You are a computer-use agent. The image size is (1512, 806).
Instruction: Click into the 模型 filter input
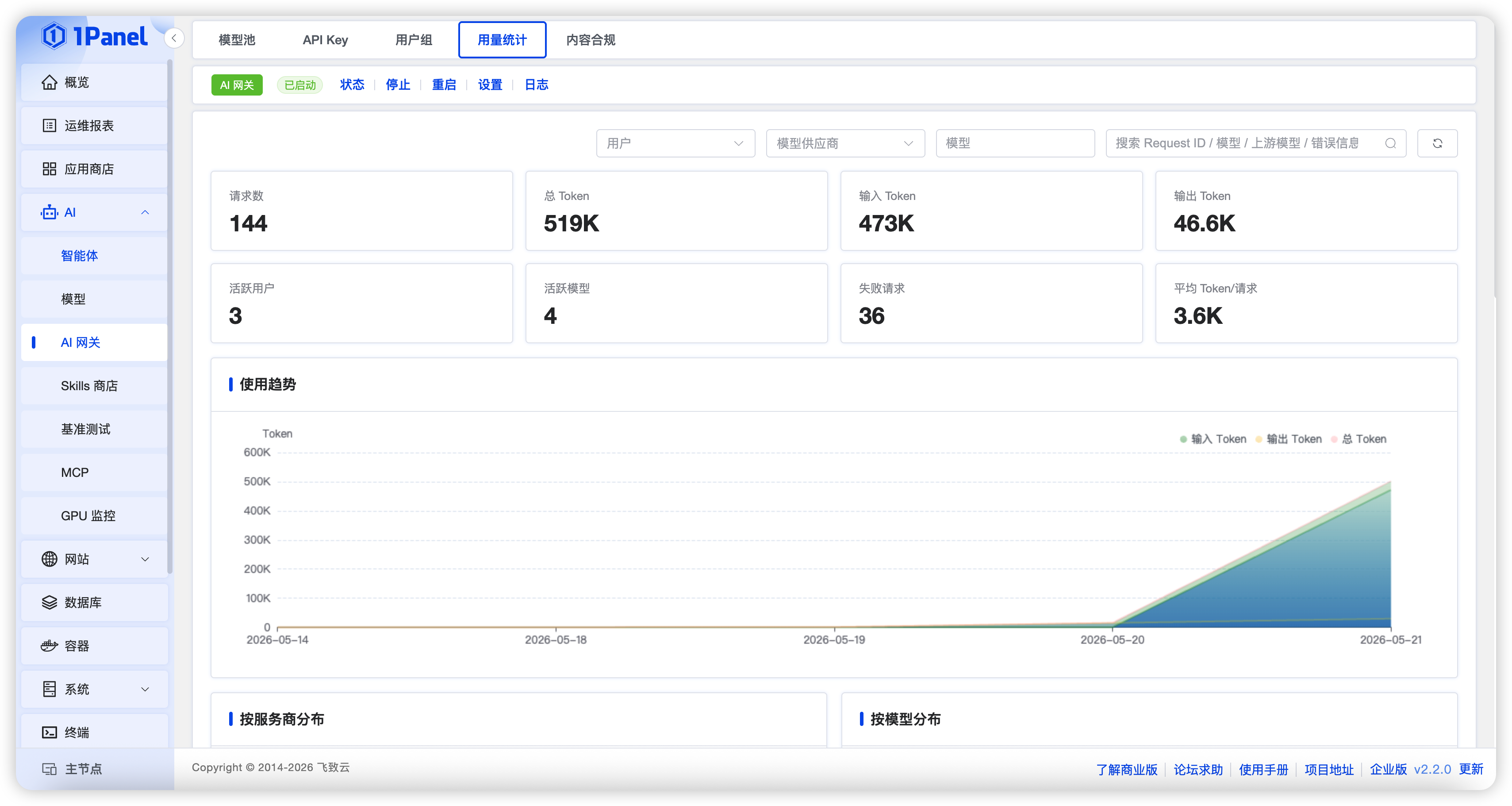1015,143
